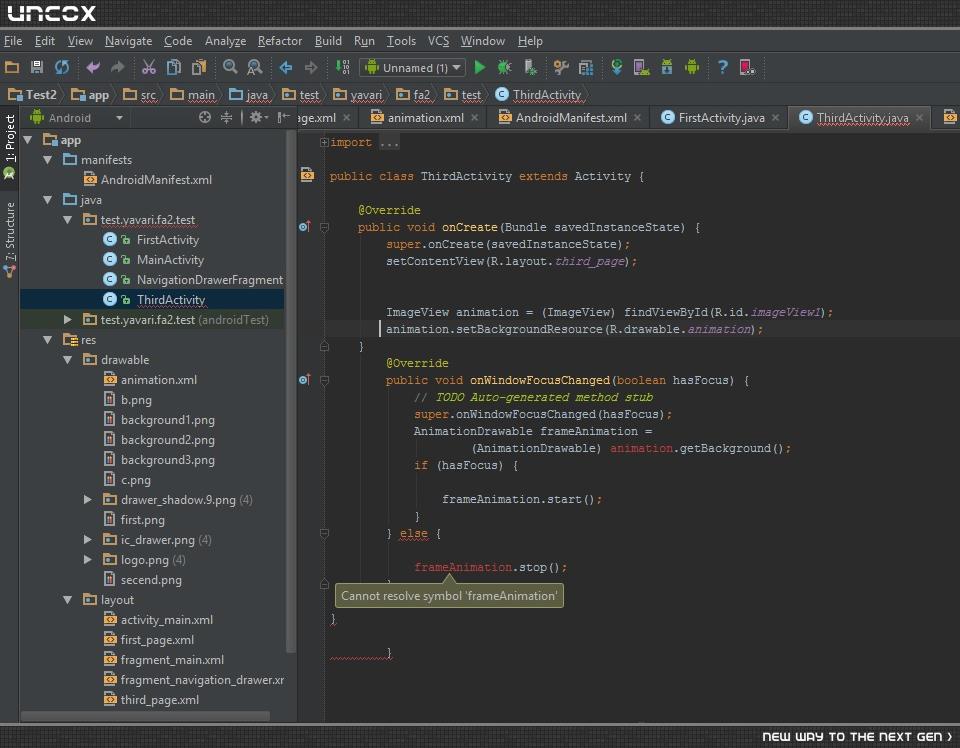This screenshot has width=960, height=748.
Task: Click the main breadcrumb folder
Action: [193, 95]
